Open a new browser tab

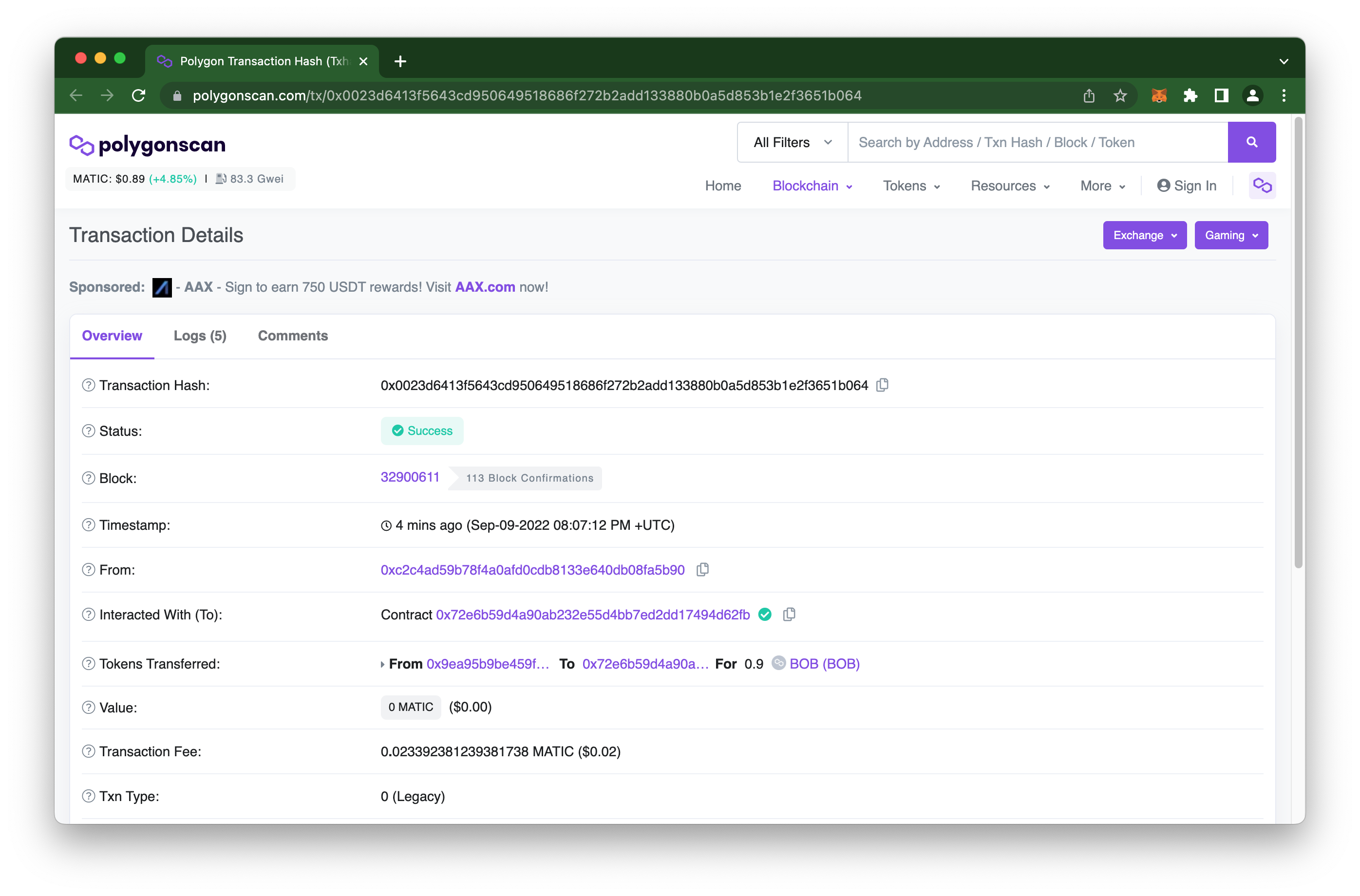400,61
